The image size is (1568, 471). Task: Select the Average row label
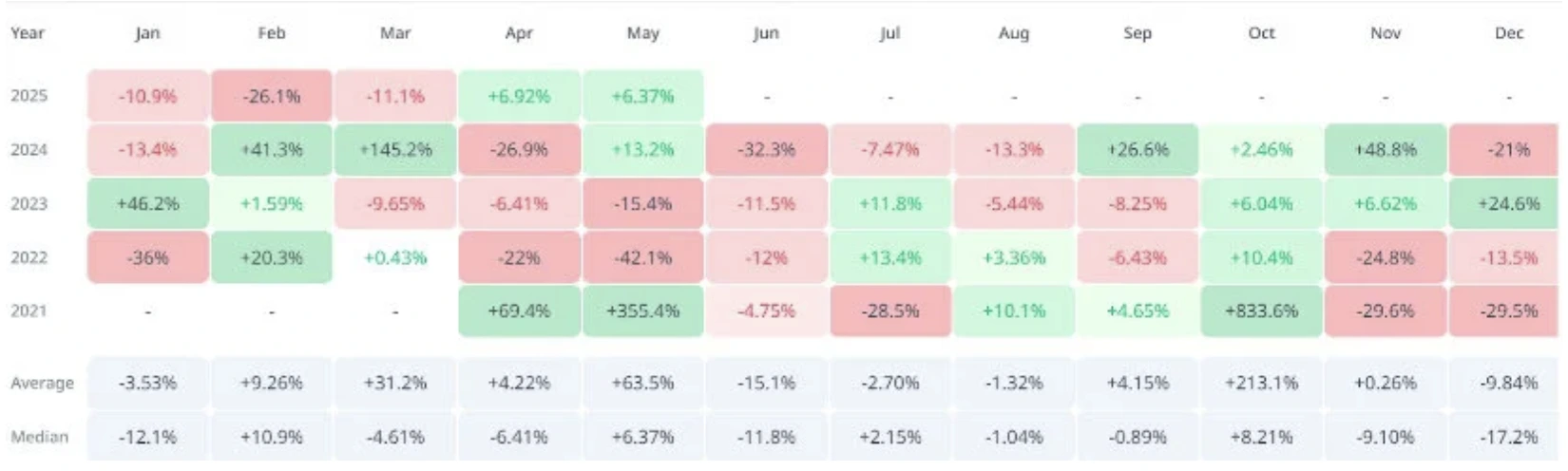(42, 384)
